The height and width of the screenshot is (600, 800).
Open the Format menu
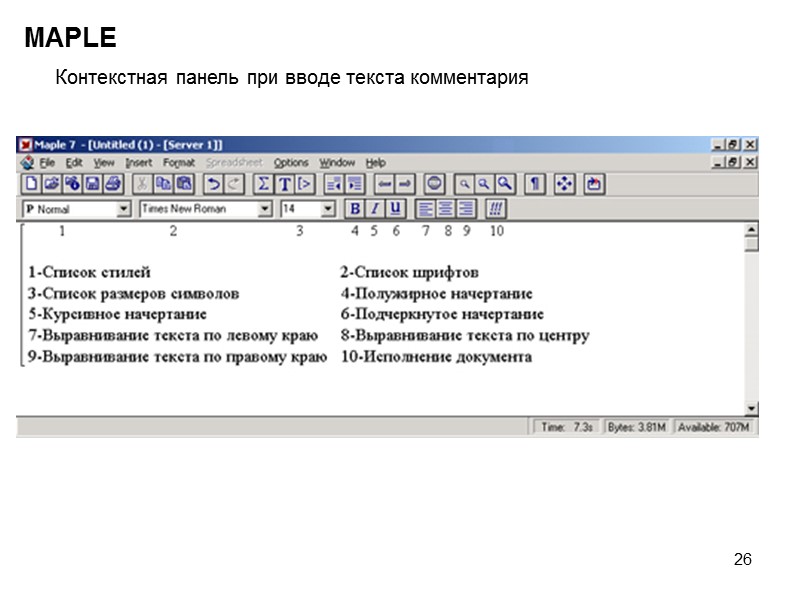click(x=179, y=162)
